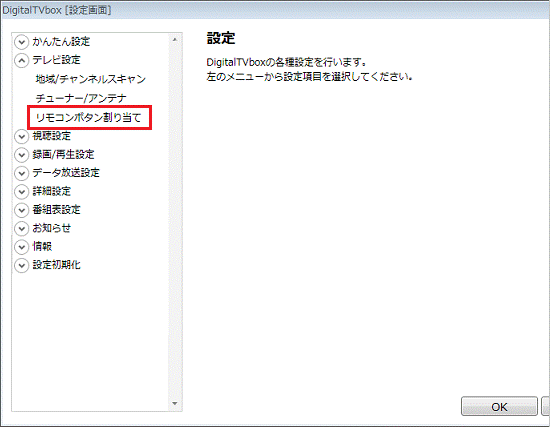Click the OK button
Image resolution: width=550 pixels, height=427 pixels.
499,407
